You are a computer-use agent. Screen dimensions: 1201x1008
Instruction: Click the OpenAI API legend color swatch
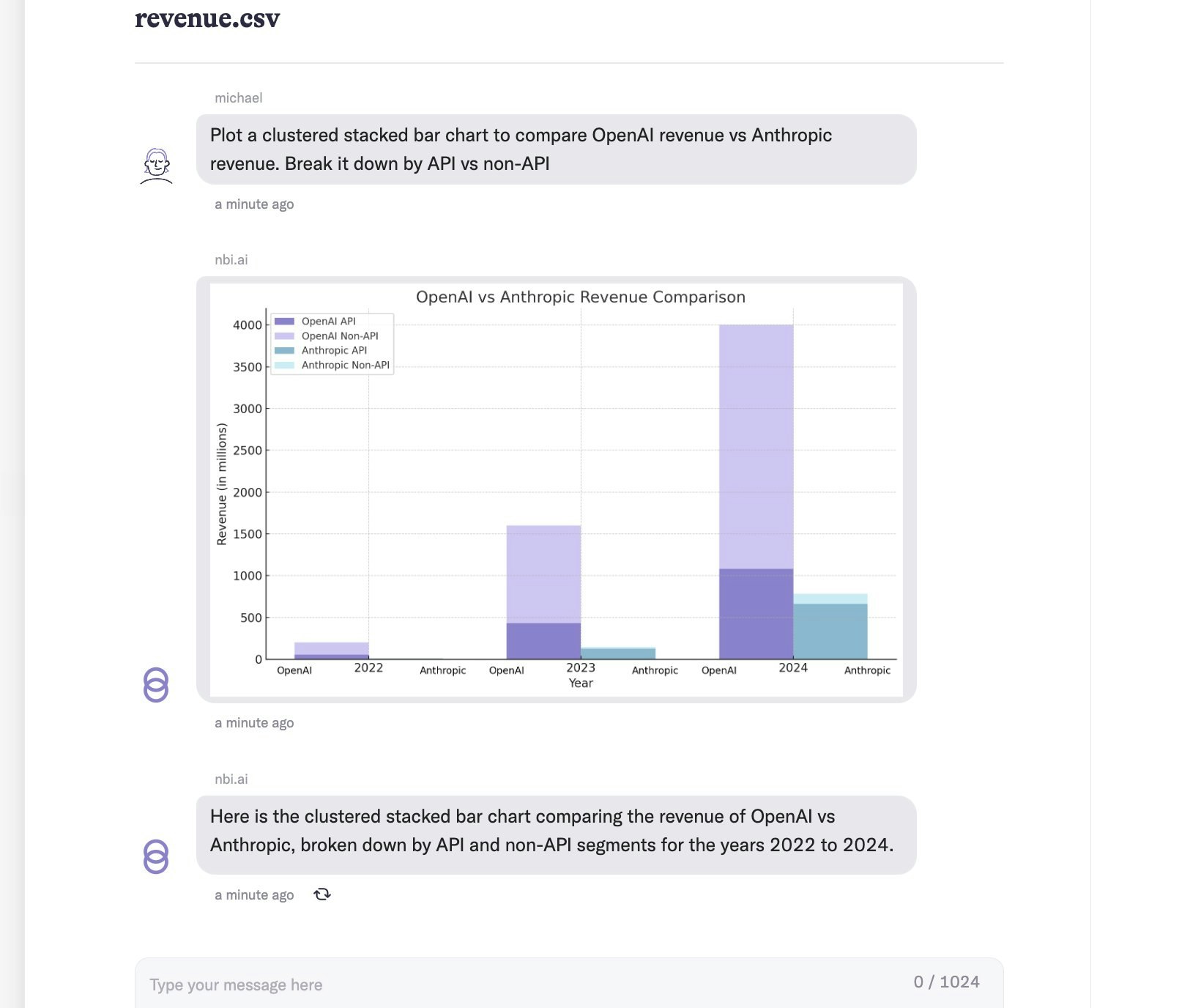coord(284,321)
